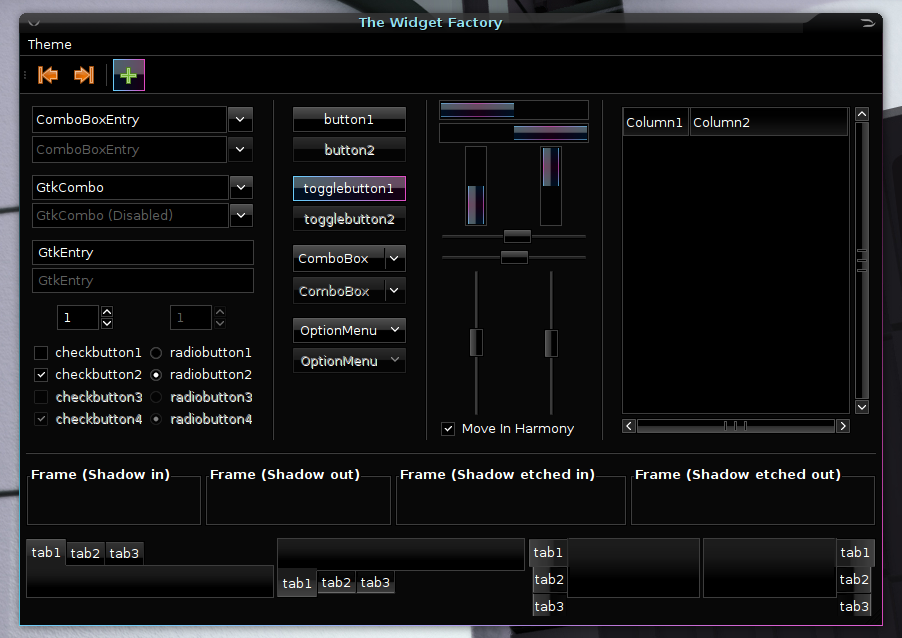Select tab1 in the right-side-tabs notebook
Screen dimensions: 902x638
tap(855, 552)
